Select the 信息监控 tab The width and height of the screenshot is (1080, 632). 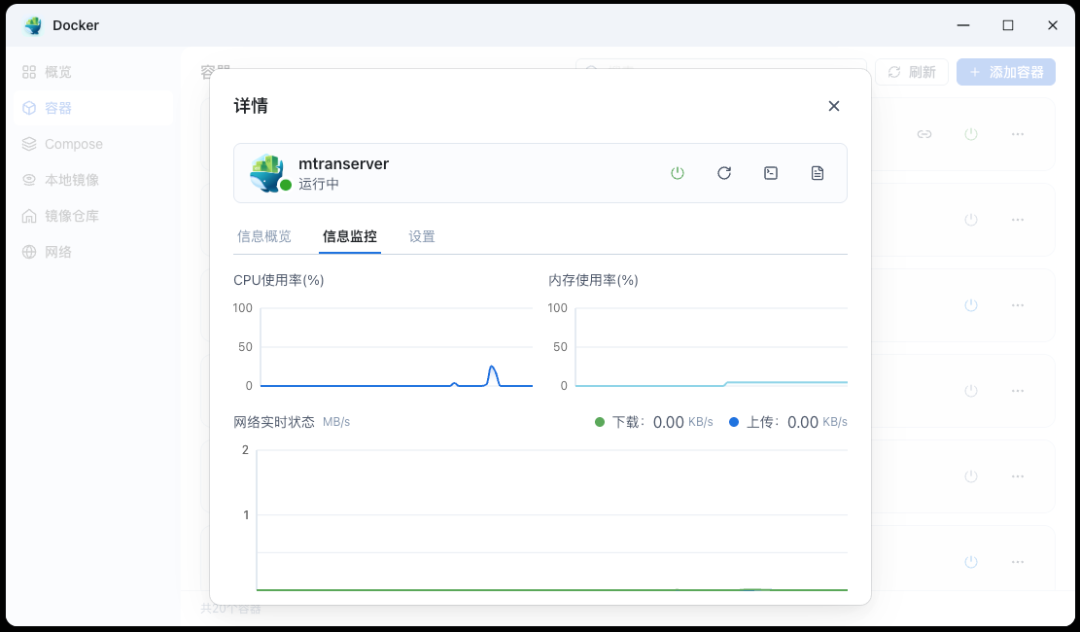[349, 237]
